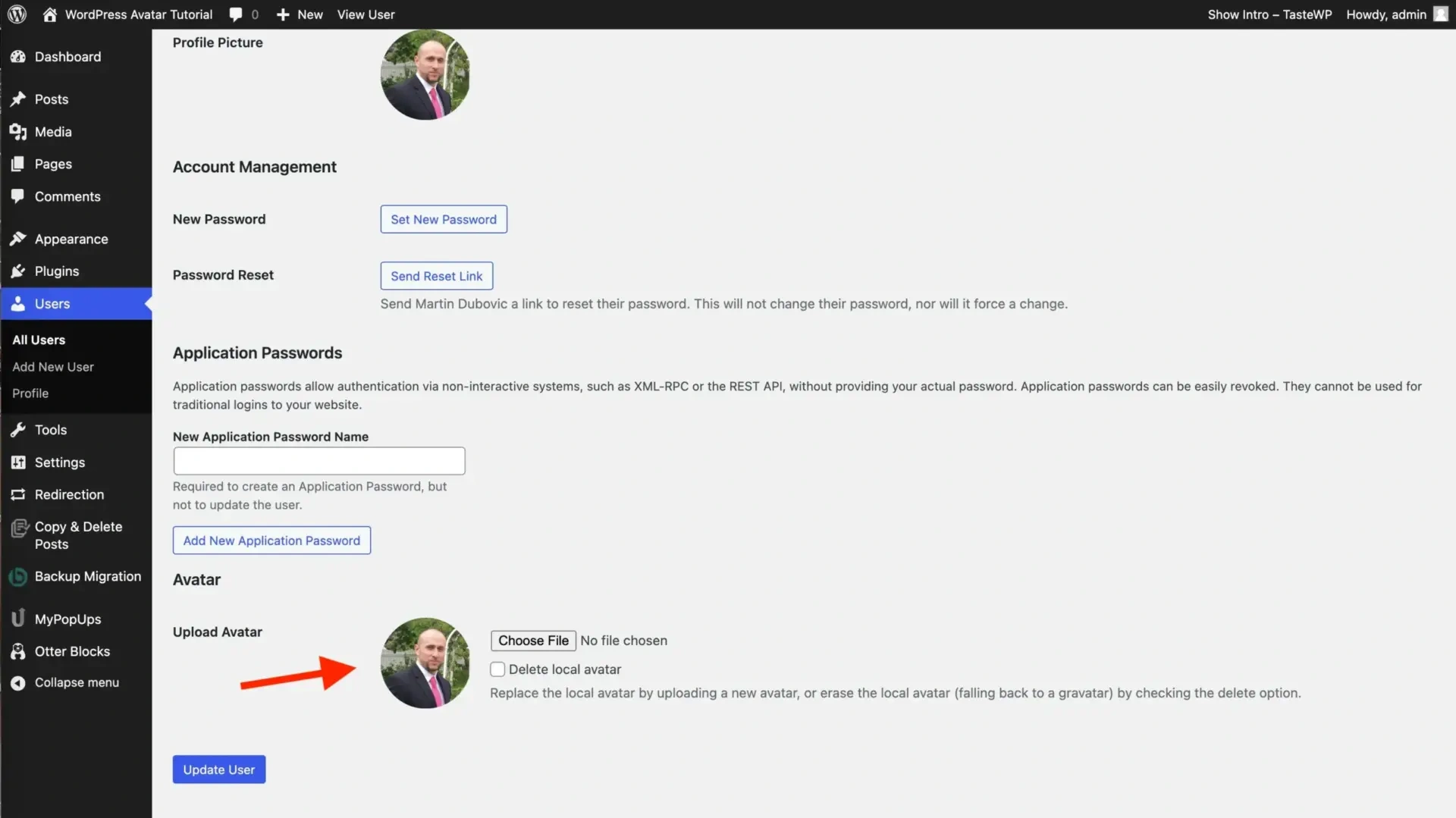Click the WordPress logo icon

[x=17, y=14]
